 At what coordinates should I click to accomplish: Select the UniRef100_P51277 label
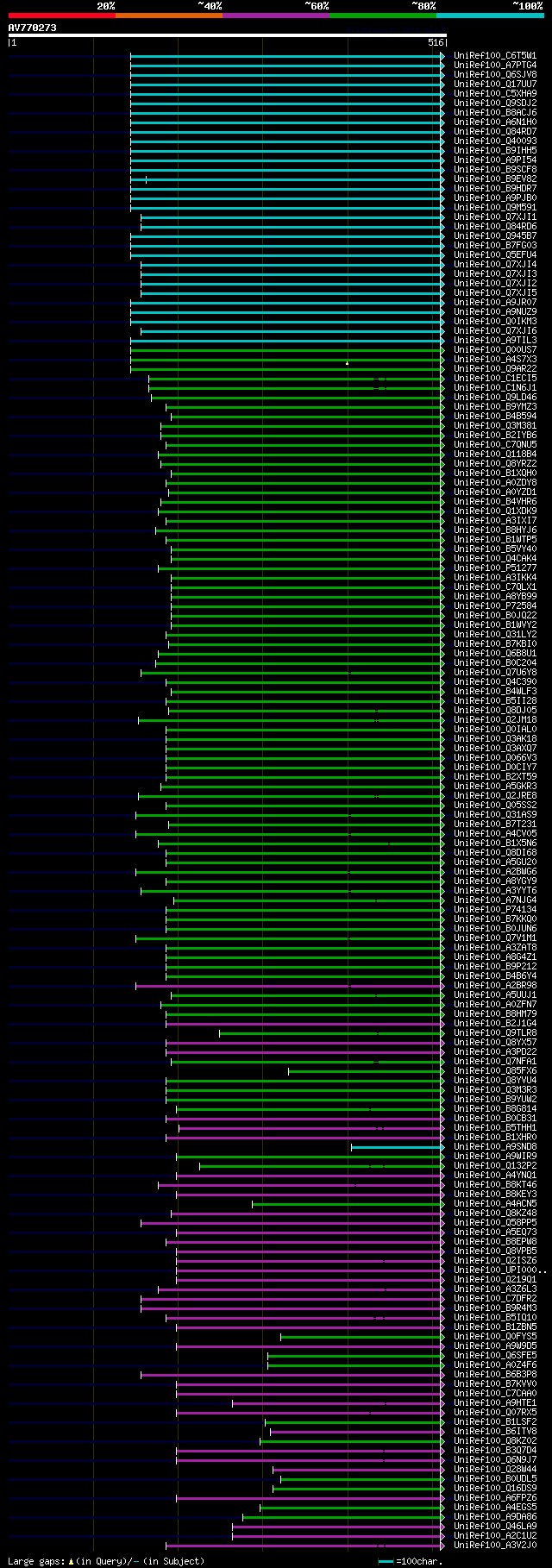(x=495, y=568)
